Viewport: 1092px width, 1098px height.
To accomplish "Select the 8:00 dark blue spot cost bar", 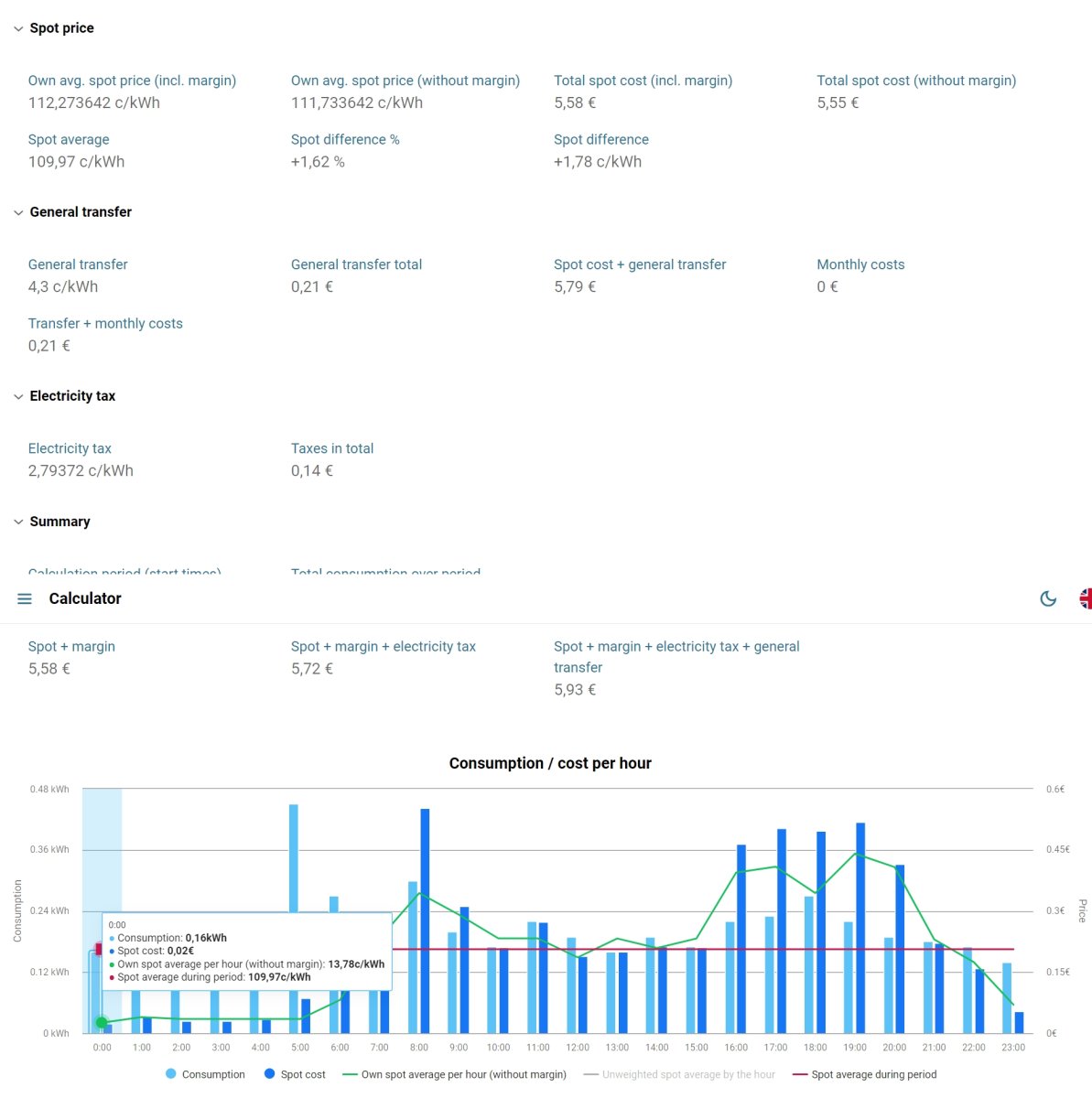I will 425,920.
